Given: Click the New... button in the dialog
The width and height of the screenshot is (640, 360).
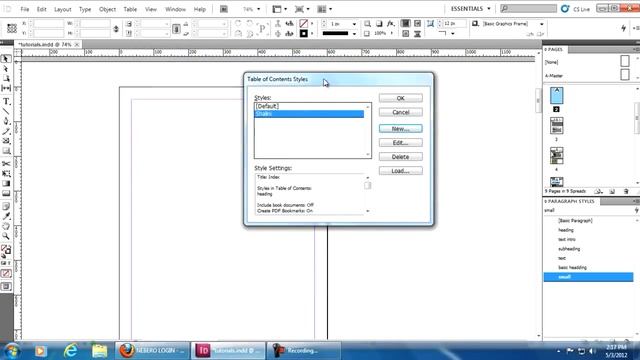Looking at the screenshot, I should coord(400,129).
